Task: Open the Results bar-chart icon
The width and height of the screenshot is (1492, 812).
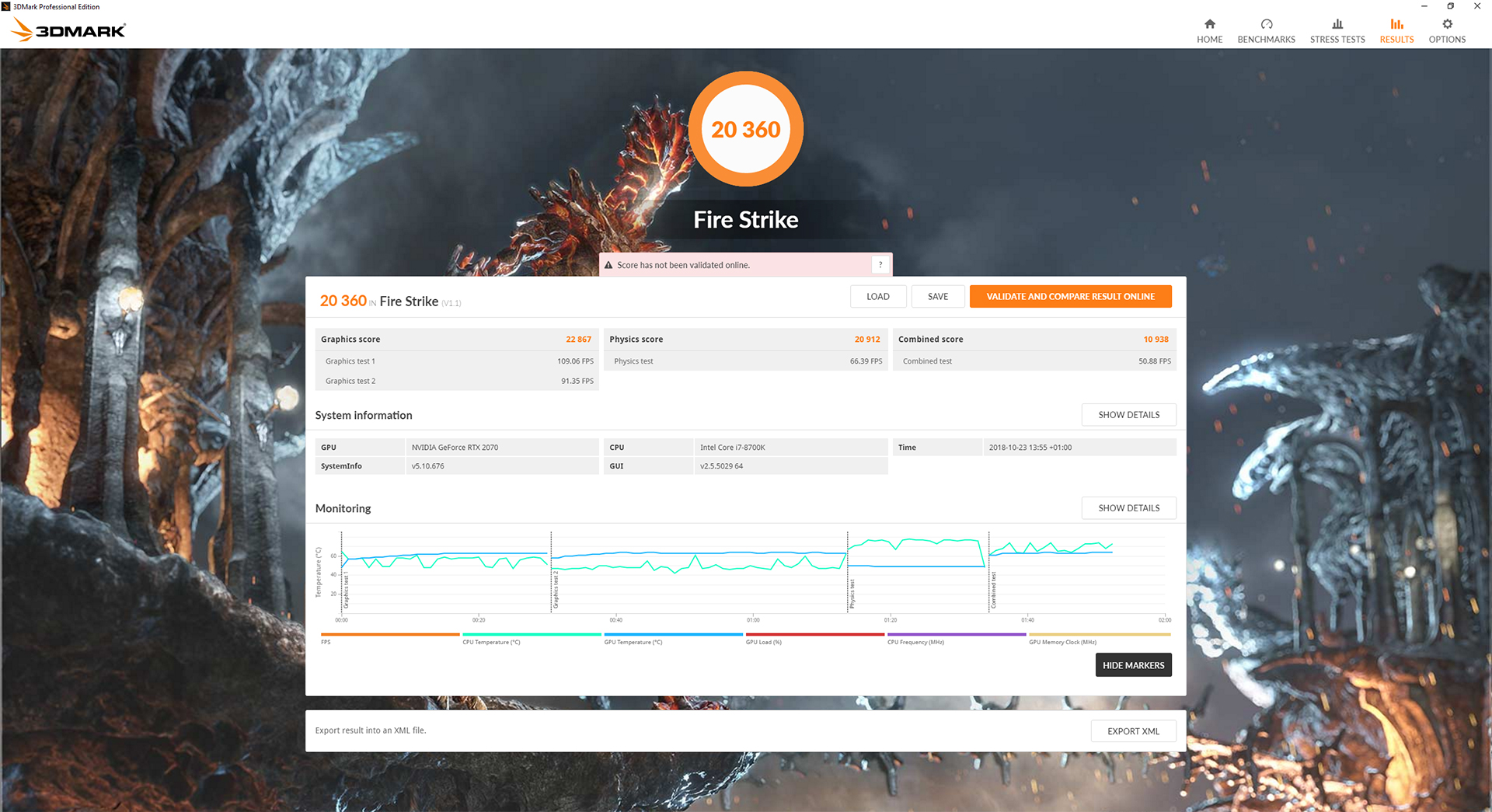Action: click(x=1396, y=24)
